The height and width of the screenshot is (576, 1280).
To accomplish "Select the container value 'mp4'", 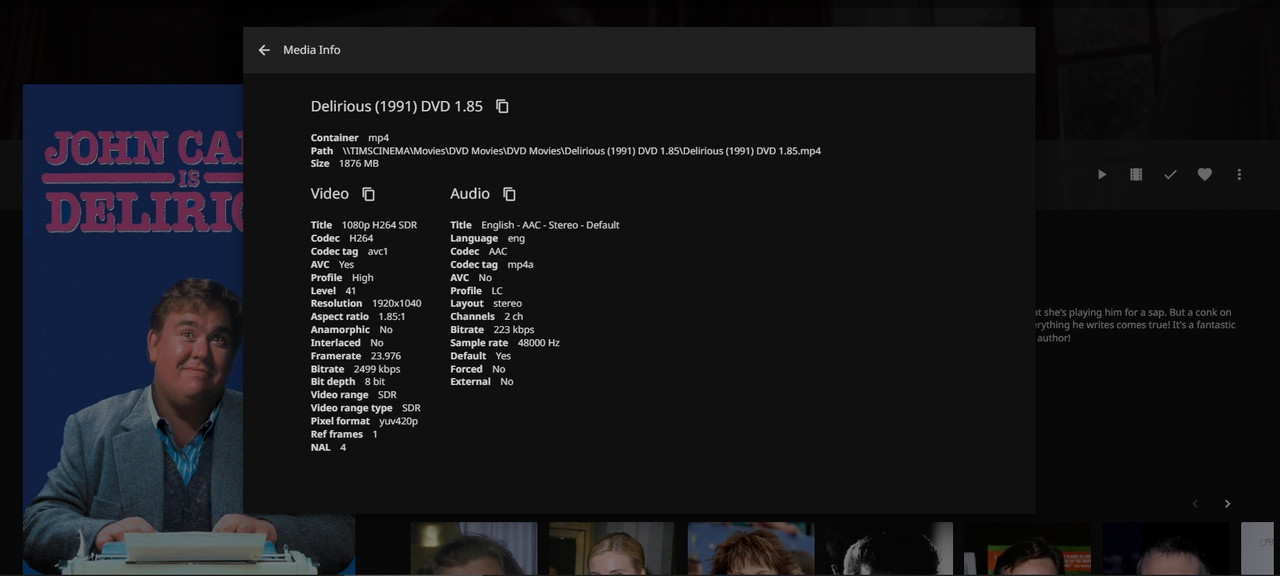I will 378,138.
